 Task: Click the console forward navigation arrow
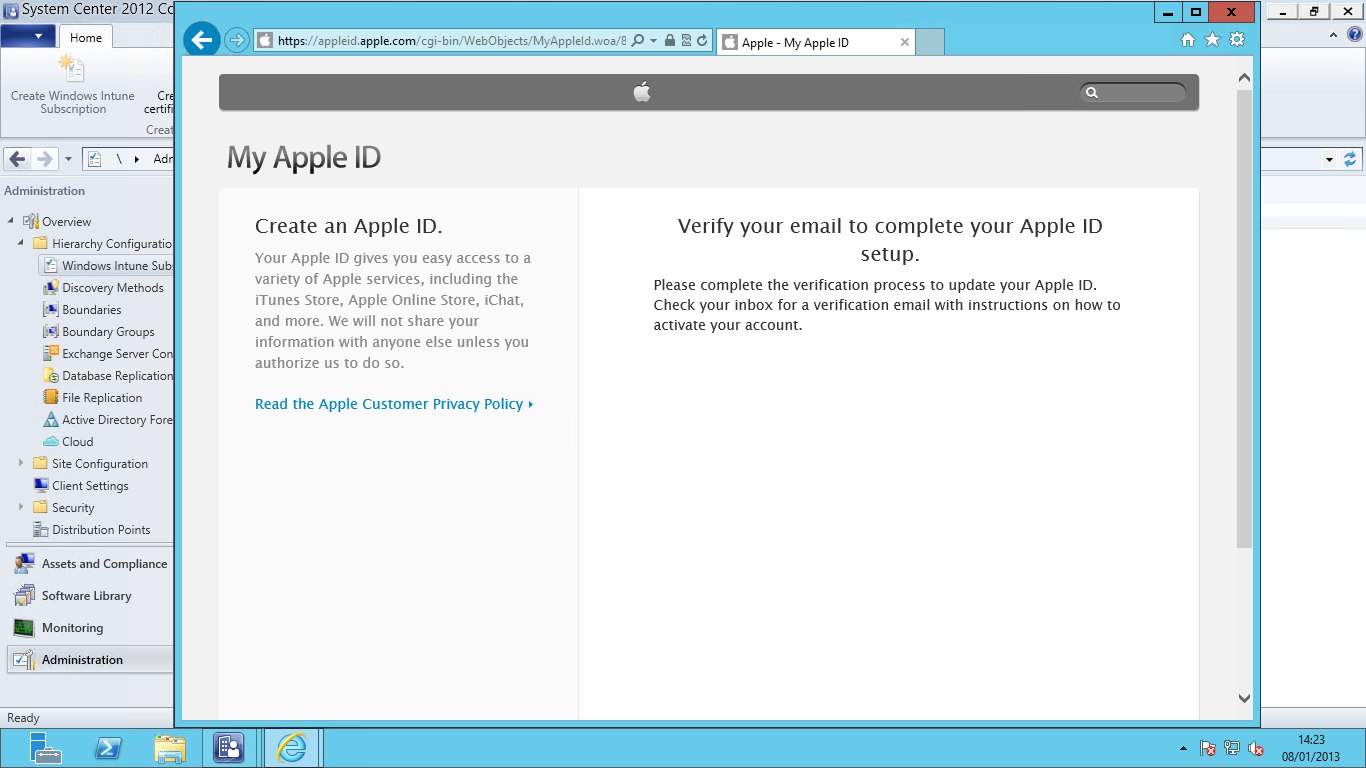[44, 159]
